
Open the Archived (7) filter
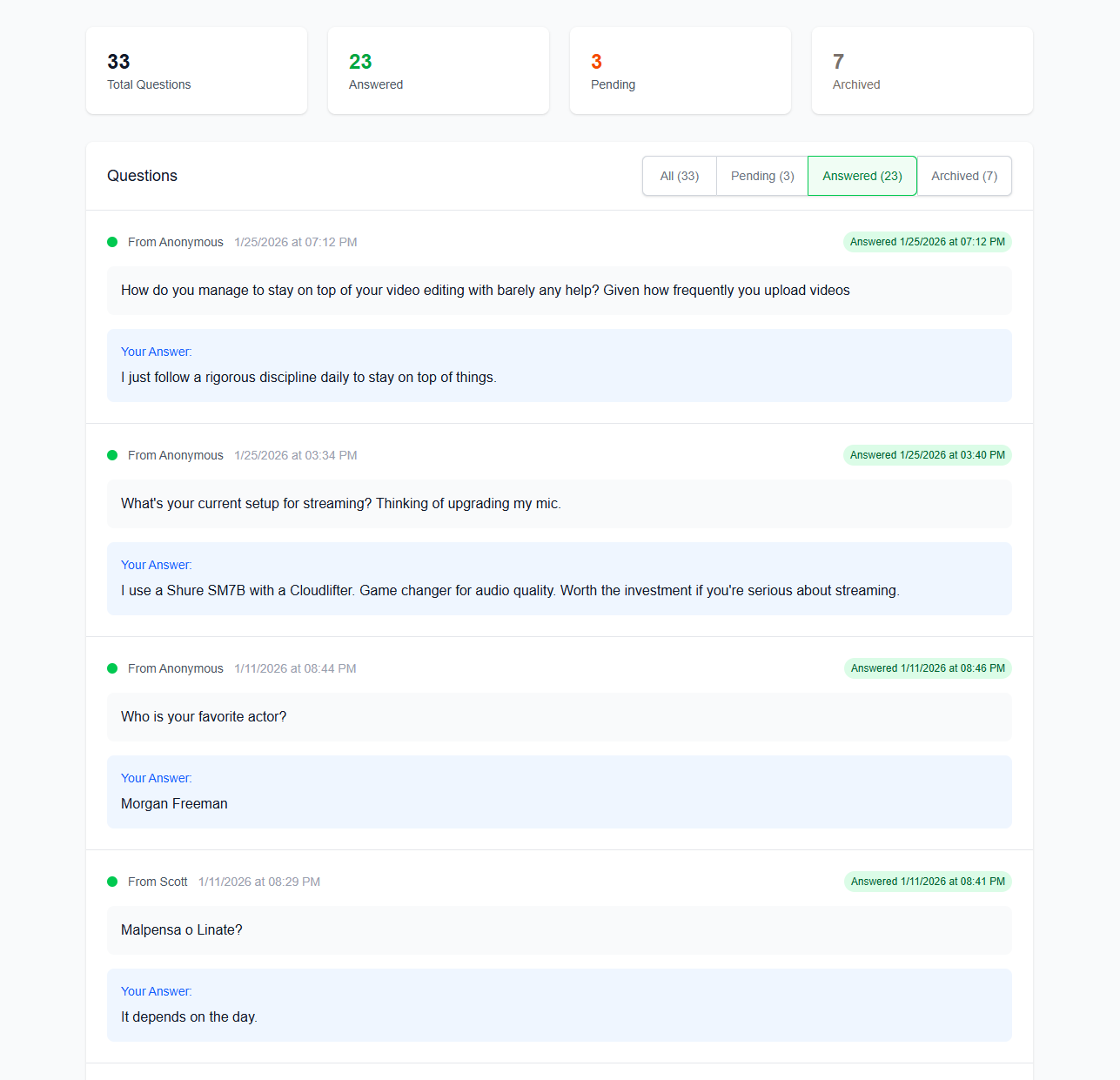pos(963,176)
